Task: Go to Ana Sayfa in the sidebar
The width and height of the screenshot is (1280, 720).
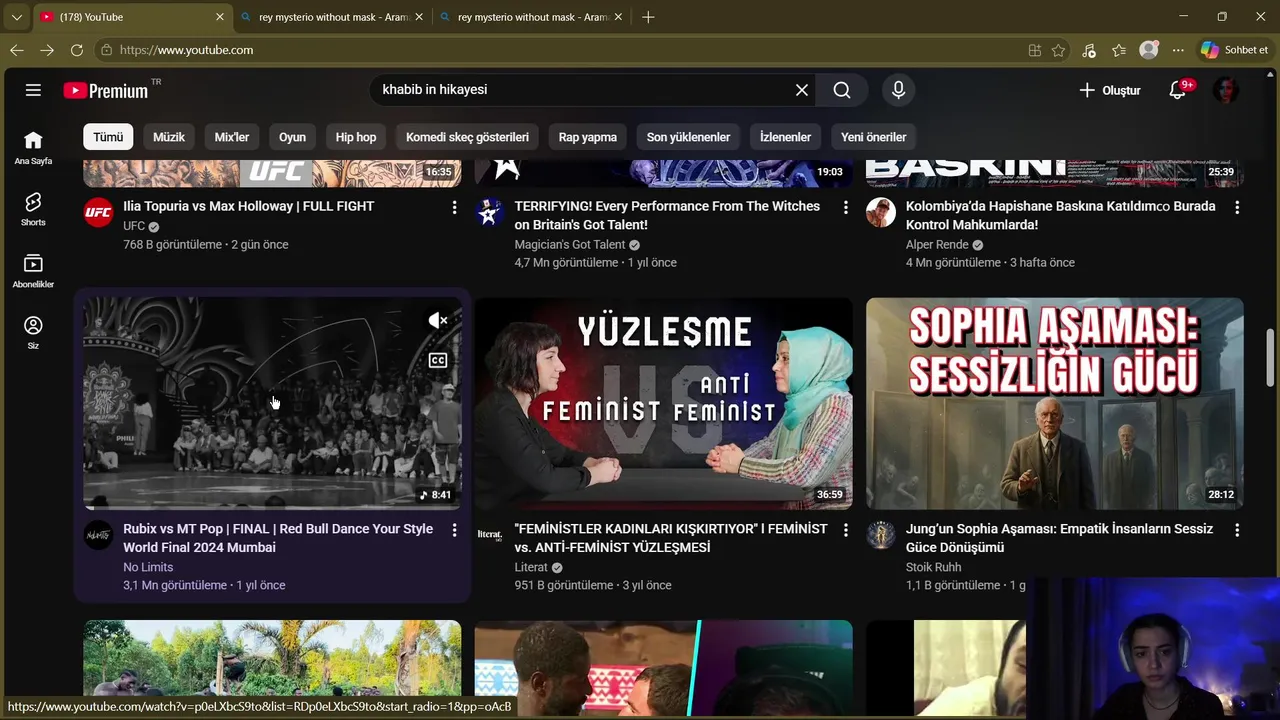Action: pos(33,147)
